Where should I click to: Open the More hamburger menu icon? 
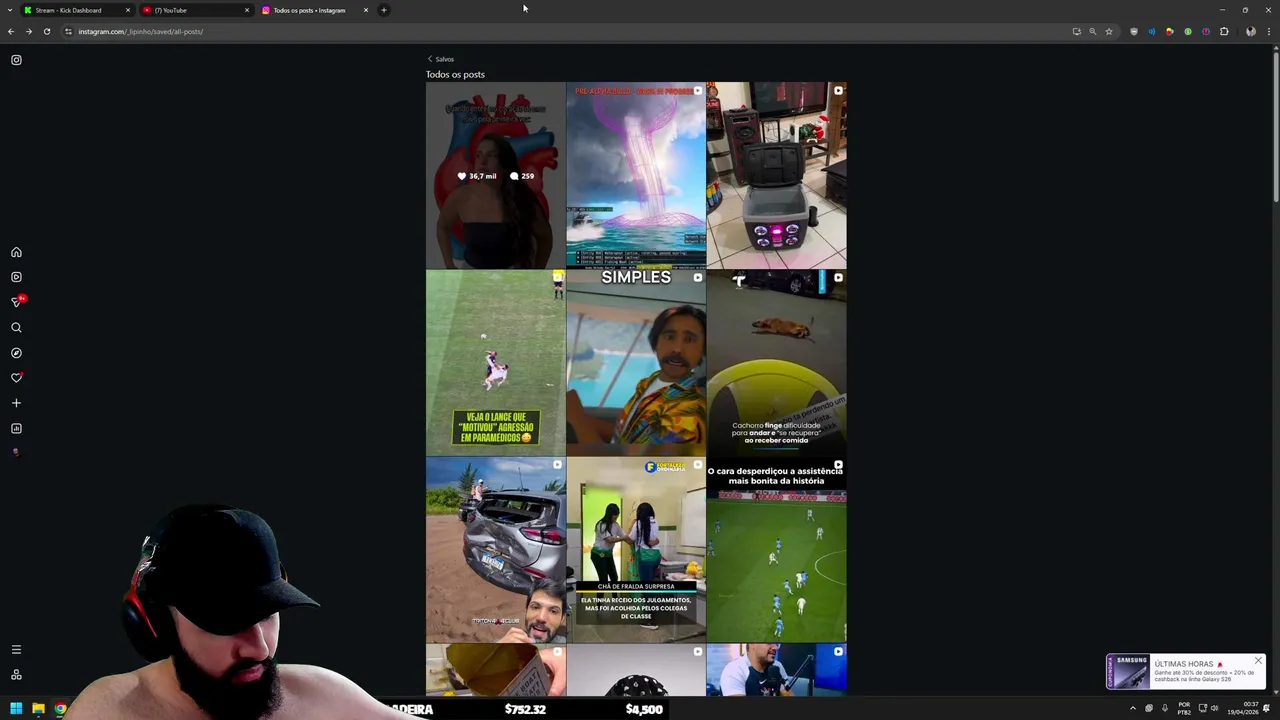(x=16, y=650)
